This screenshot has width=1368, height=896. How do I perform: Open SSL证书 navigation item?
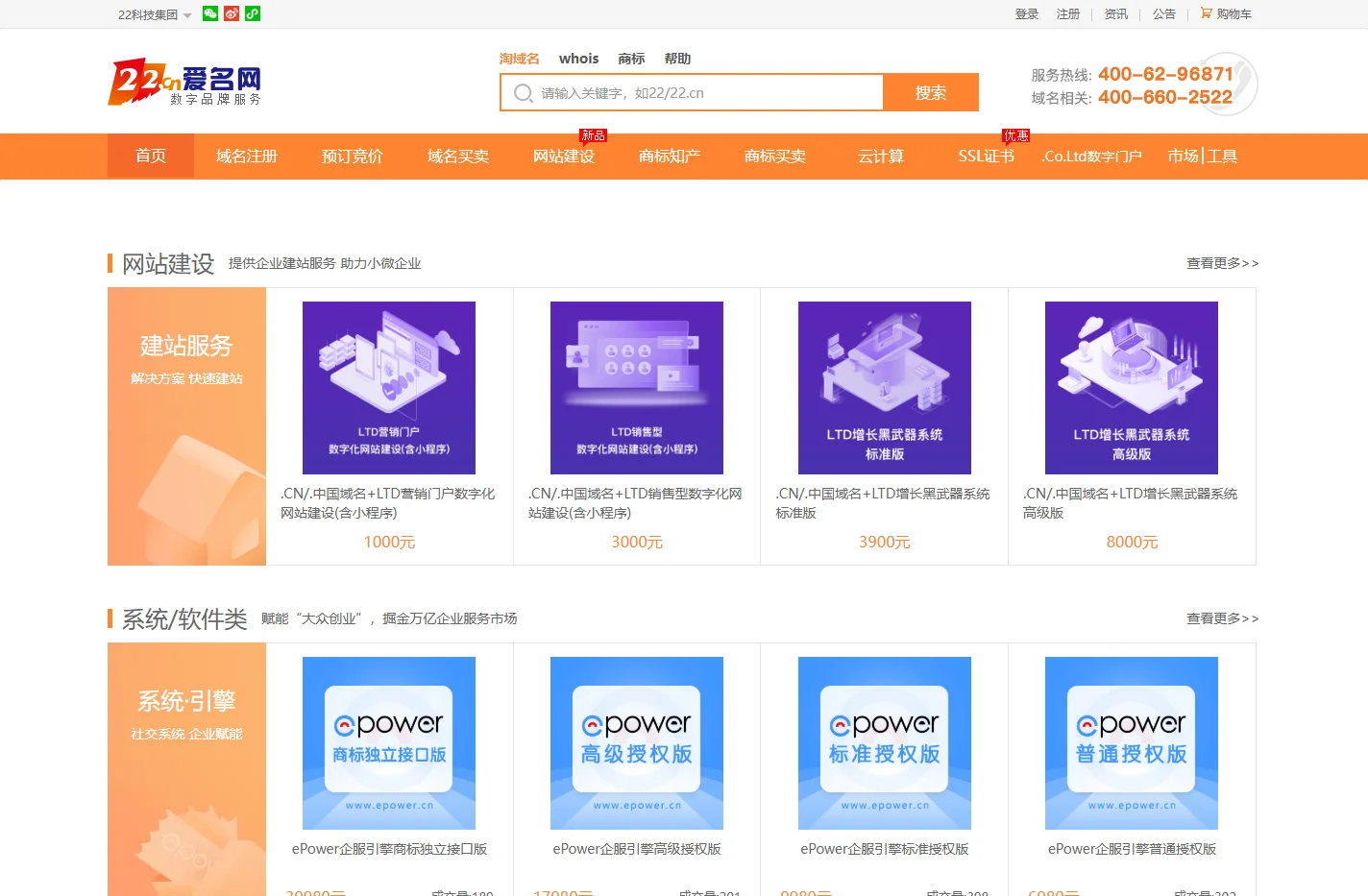point(987,156)
